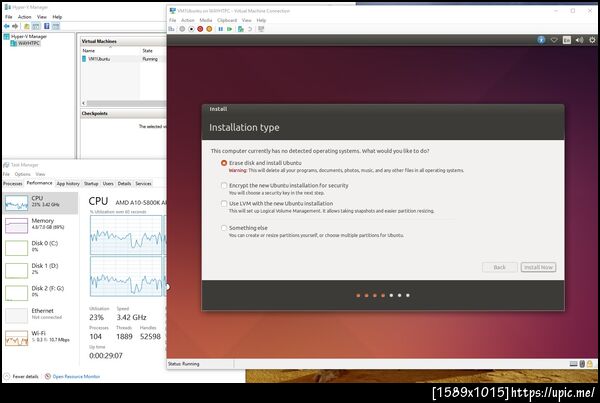Click the Enhanced Session icon in VM toolbar
Screen dimensions: 600x403
click(x=261, y=29)
